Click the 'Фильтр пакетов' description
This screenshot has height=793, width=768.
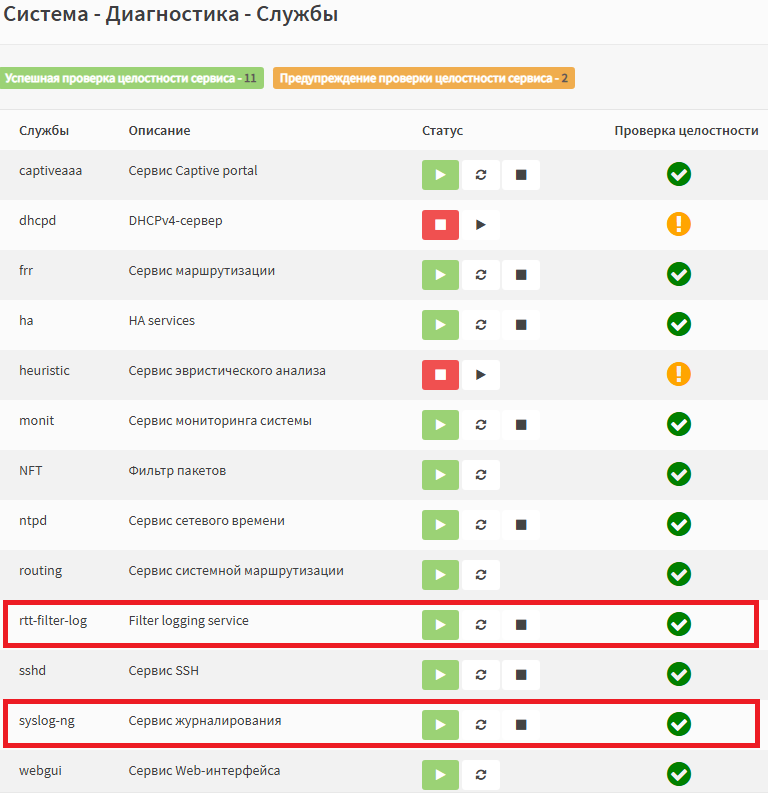[x=177, y=471]
